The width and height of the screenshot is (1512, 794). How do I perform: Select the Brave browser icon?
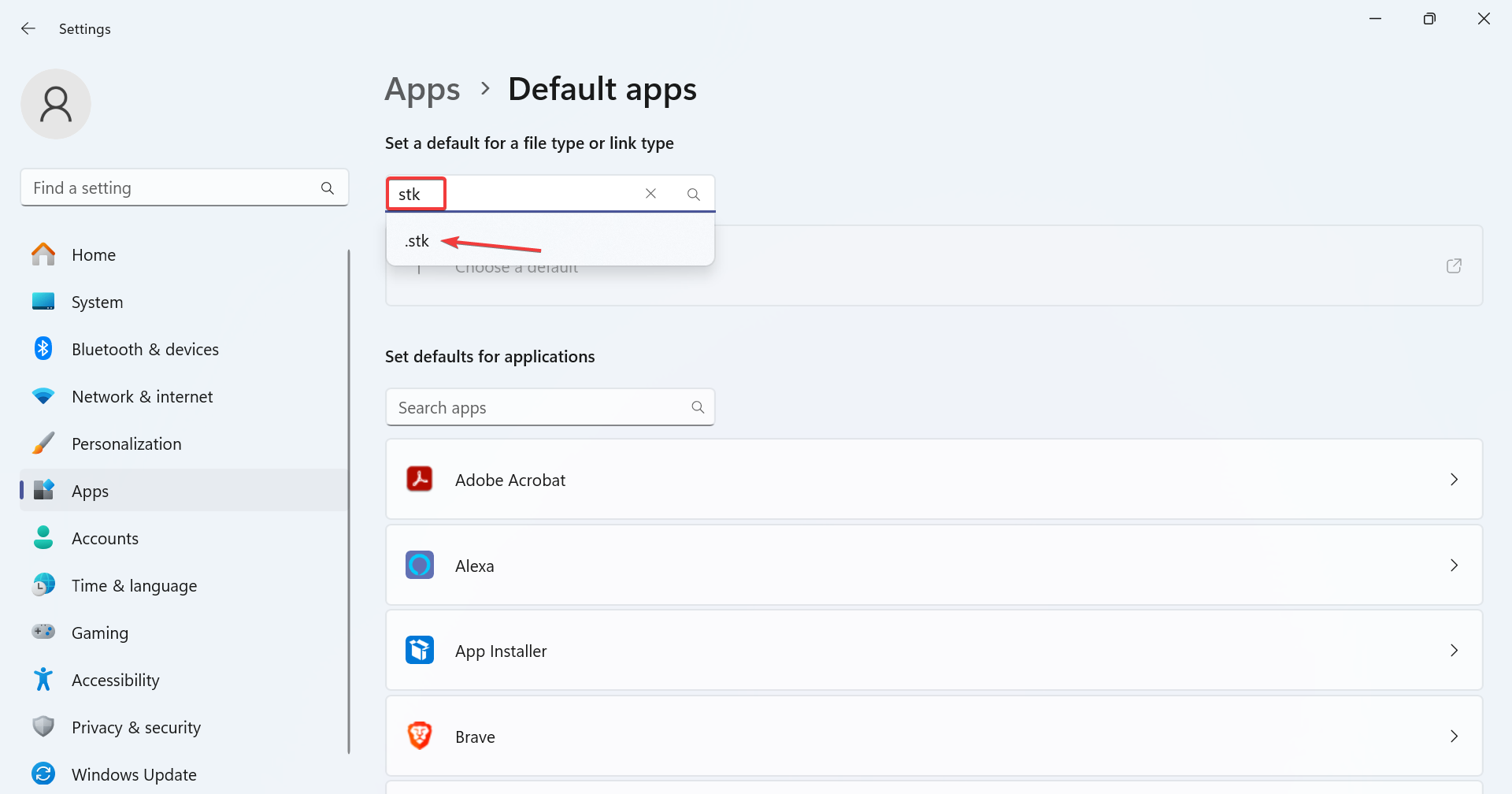click(420, 735)
